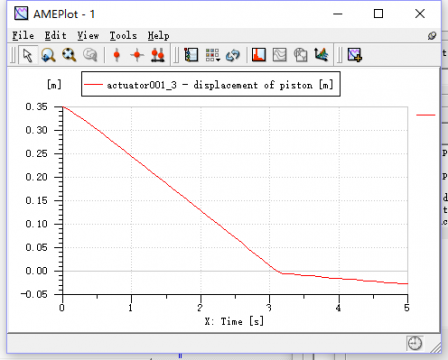448x360 pixels.
Task: Click the grey 3D cube plot icon
Action: tap(300, 55)
